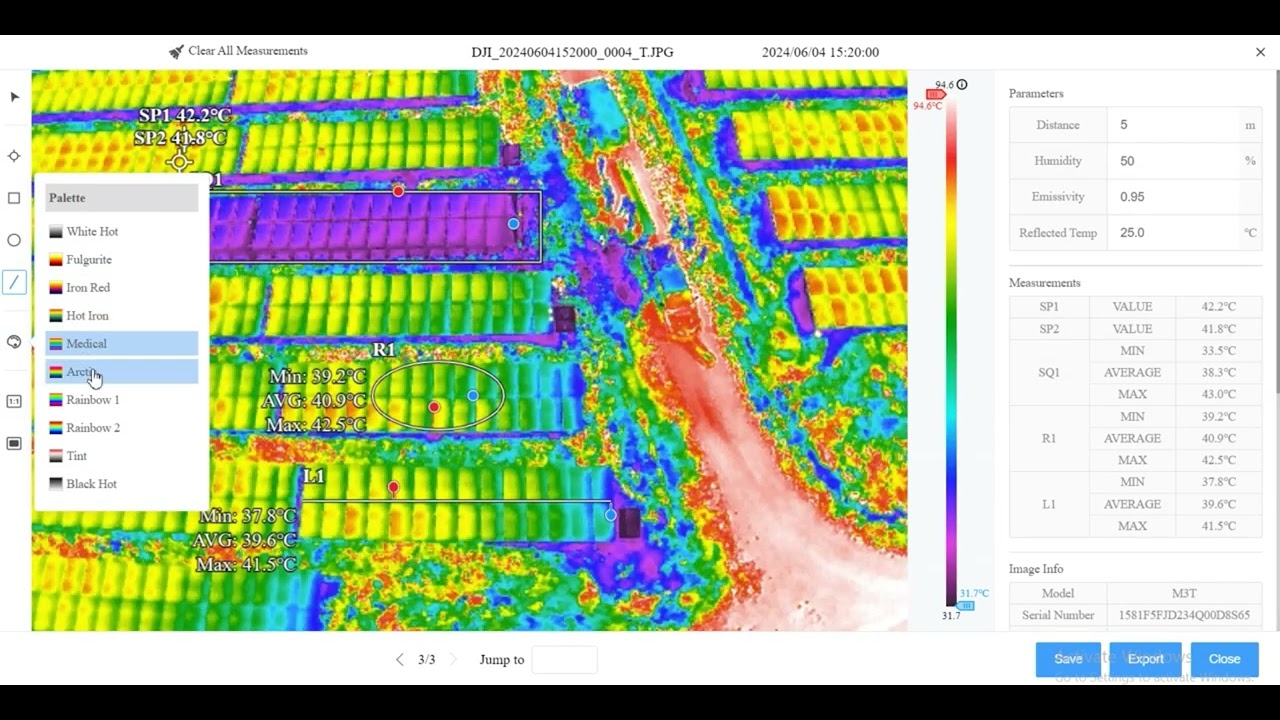Click the Parameters section heading
Image resolution: width=1280 pixels, height=720 pixels.
[1036, 93]
